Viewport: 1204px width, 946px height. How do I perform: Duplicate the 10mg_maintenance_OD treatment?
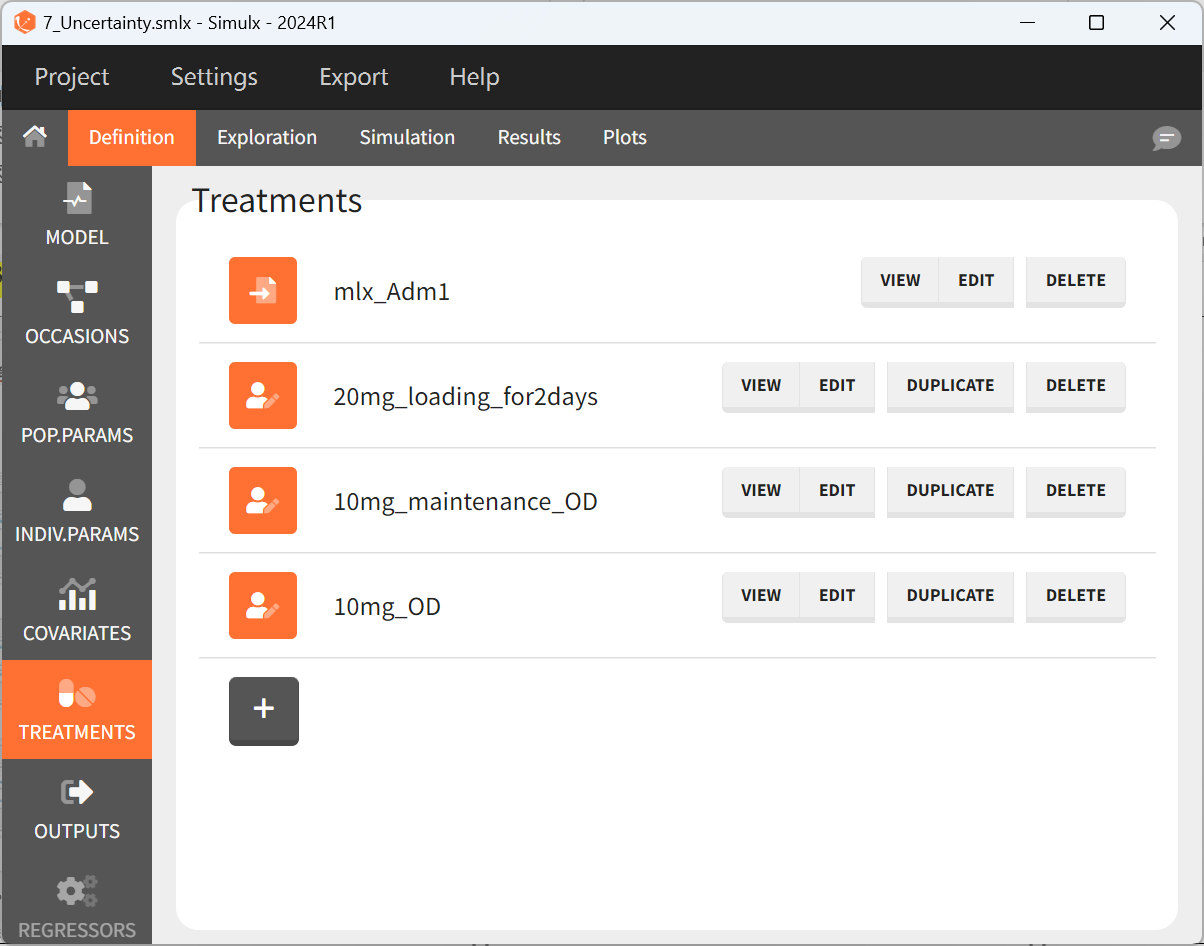[950, 491]
